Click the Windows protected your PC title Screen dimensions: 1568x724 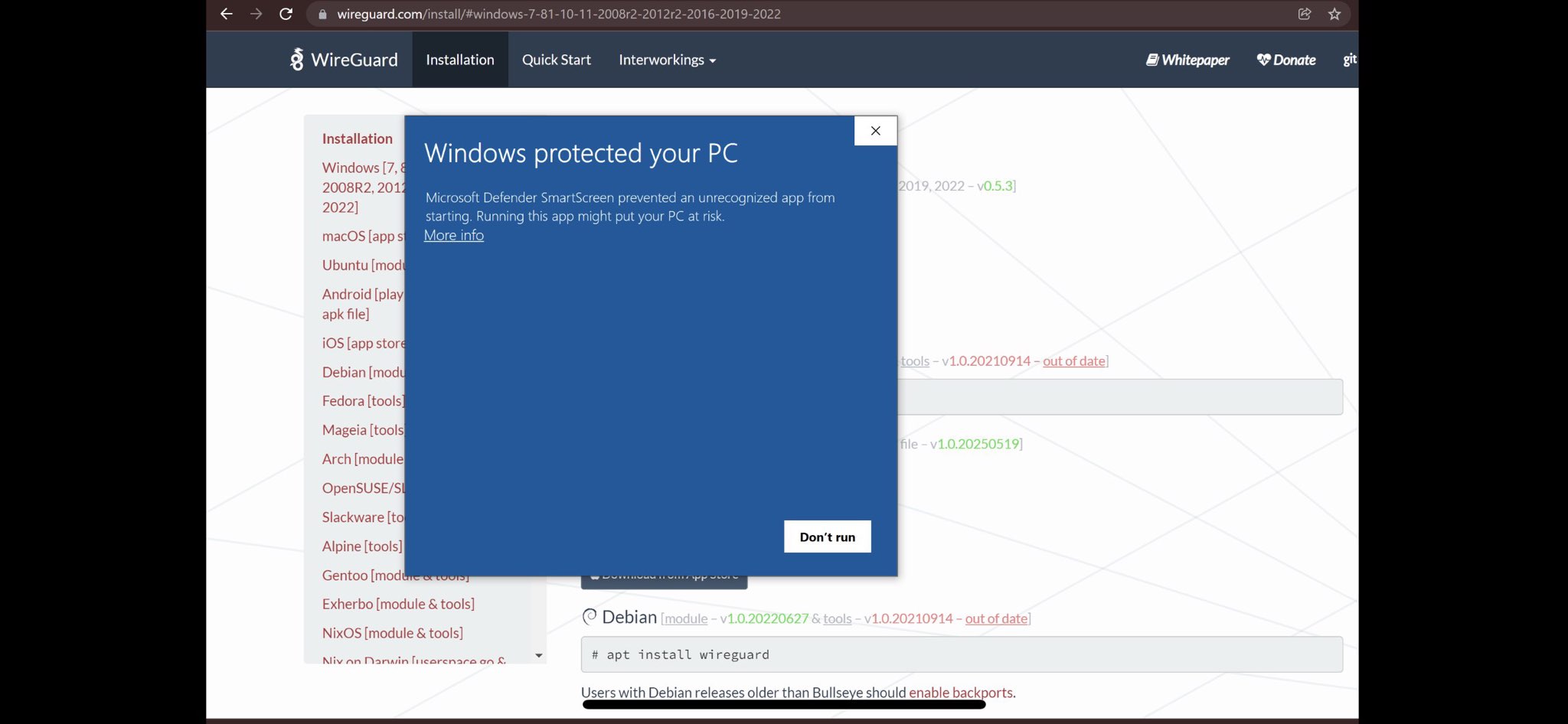(x=581, y=153)
